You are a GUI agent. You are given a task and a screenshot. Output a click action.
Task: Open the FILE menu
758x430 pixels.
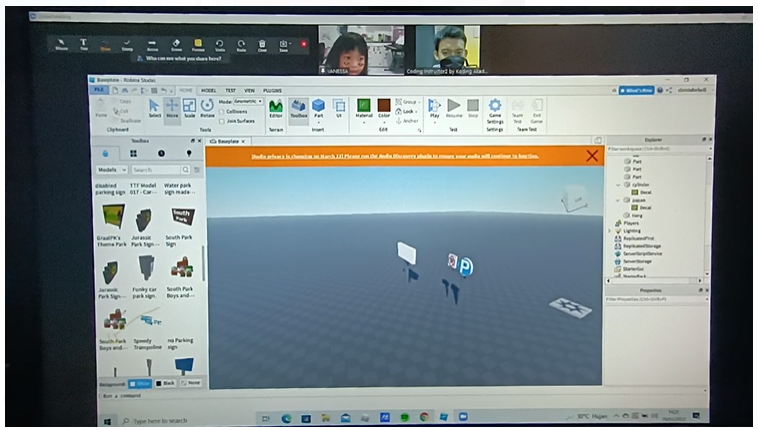(99, 90)
